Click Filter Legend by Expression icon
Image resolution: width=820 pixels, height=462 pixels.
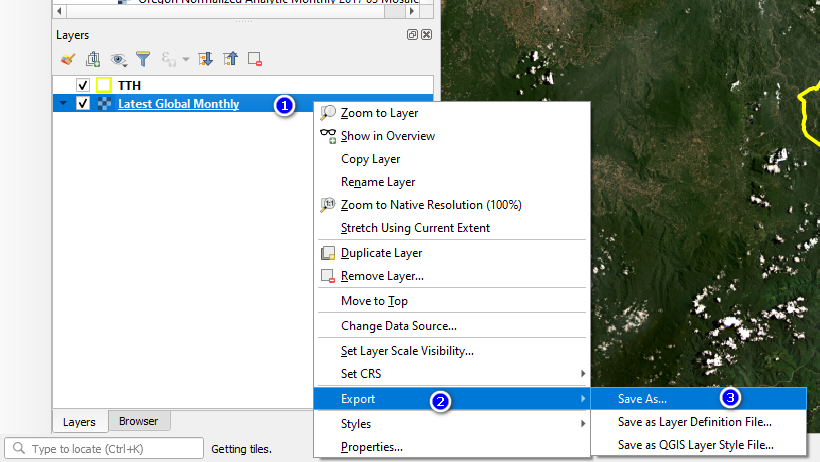pyautogui.click(x=168, y=59)
